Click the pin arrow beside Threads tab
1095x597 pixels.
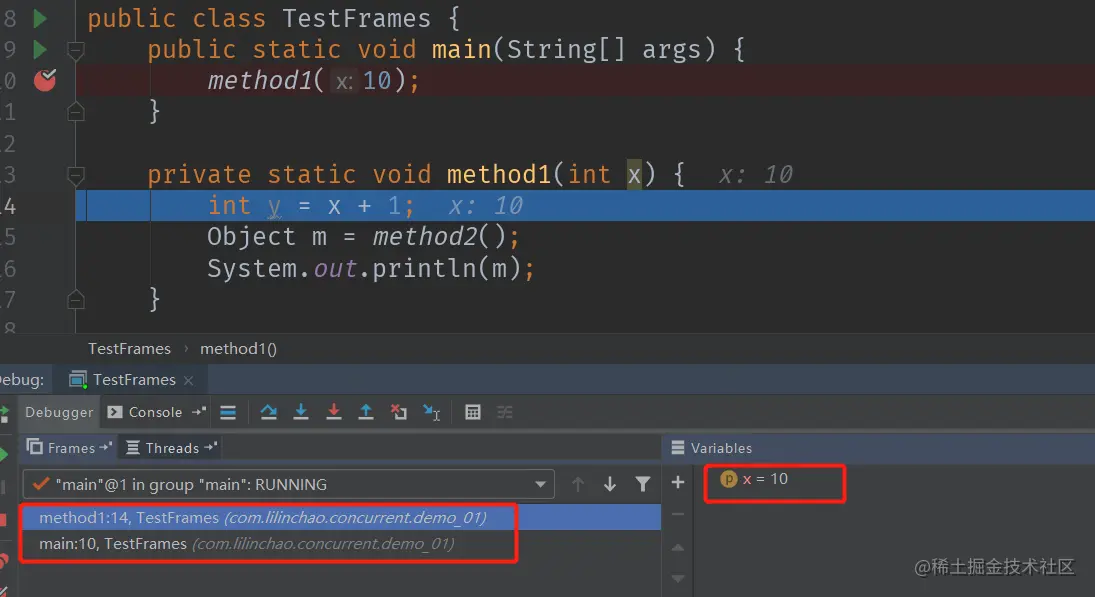click(x=211, y=447)
